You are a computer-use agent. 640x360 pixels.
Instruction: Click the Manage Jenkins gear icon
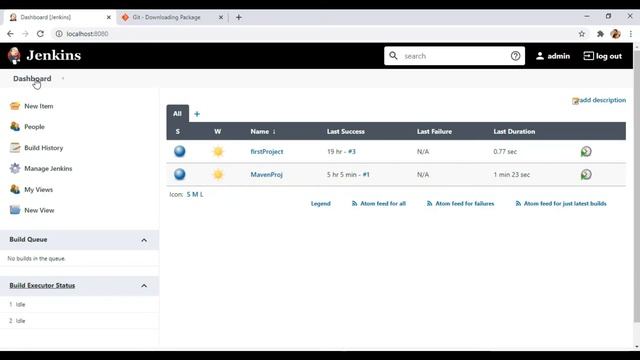pyautogui.click(x=15, y=168)
